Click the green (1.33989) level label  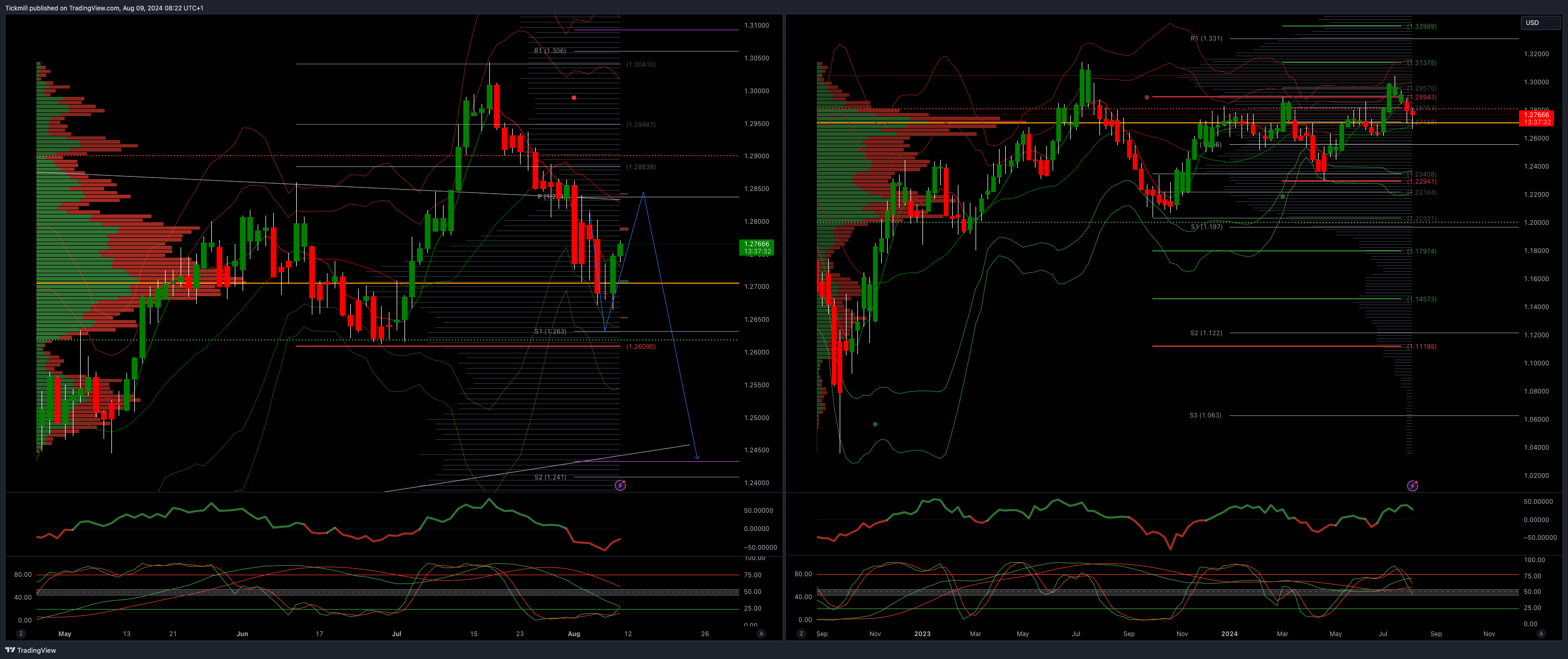[x=1422, y=26]
